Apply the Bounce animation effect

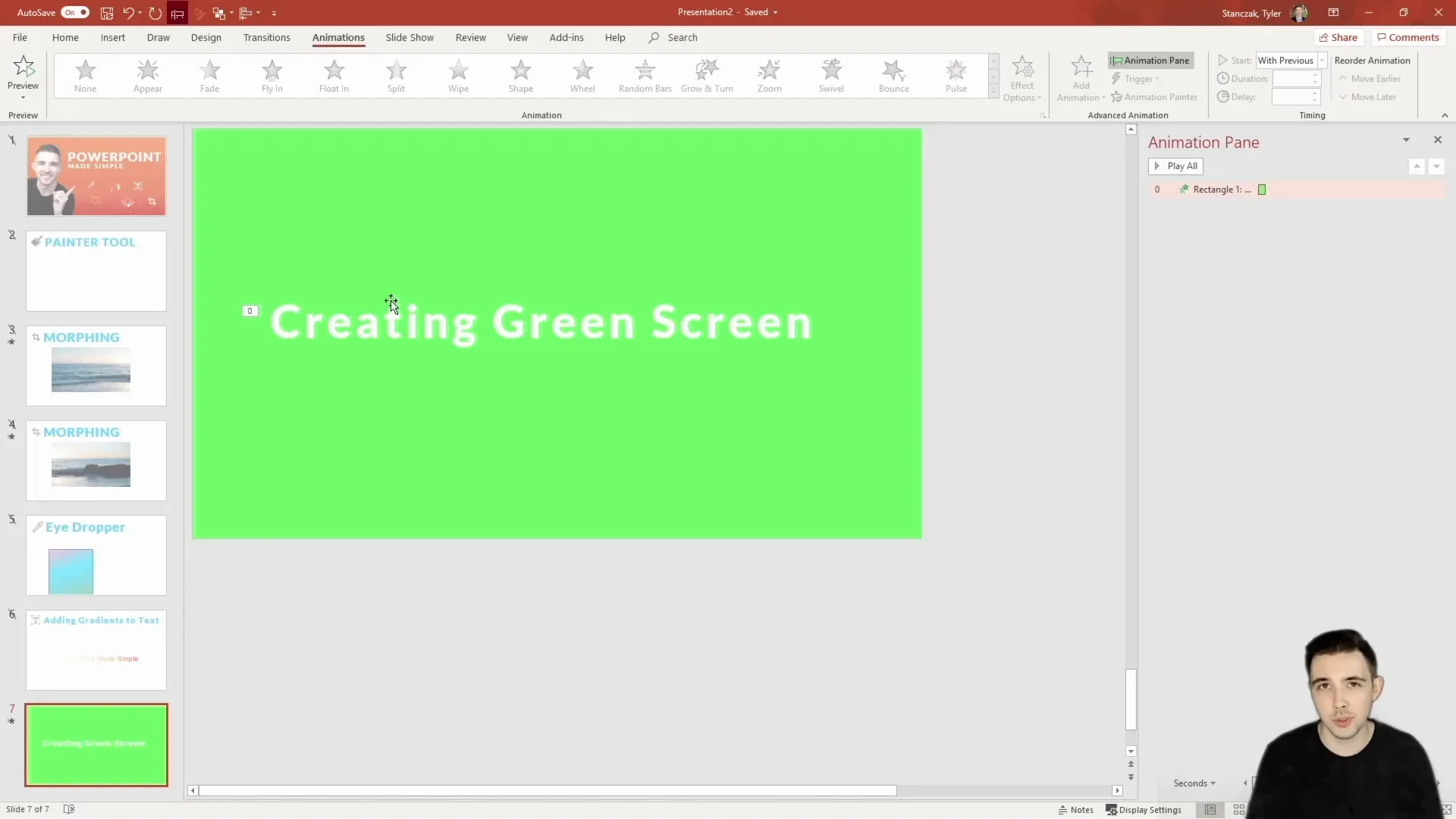(893, 76)
